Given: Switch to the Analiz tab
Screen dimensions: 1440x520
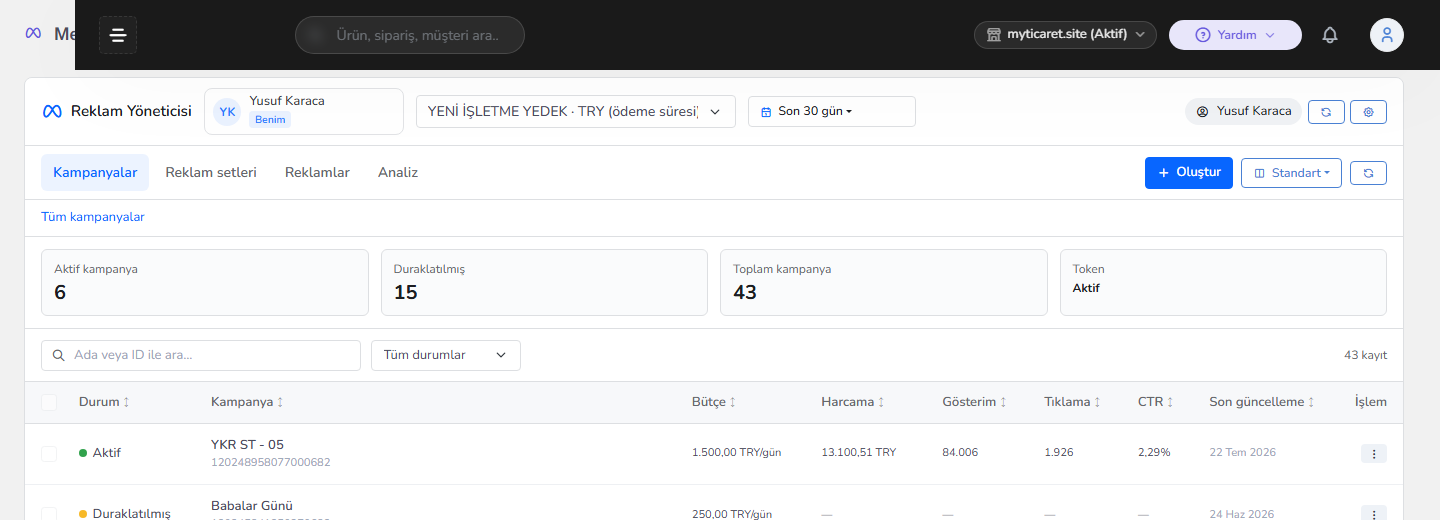Looking at the screenshot, I should click(398, 172).
